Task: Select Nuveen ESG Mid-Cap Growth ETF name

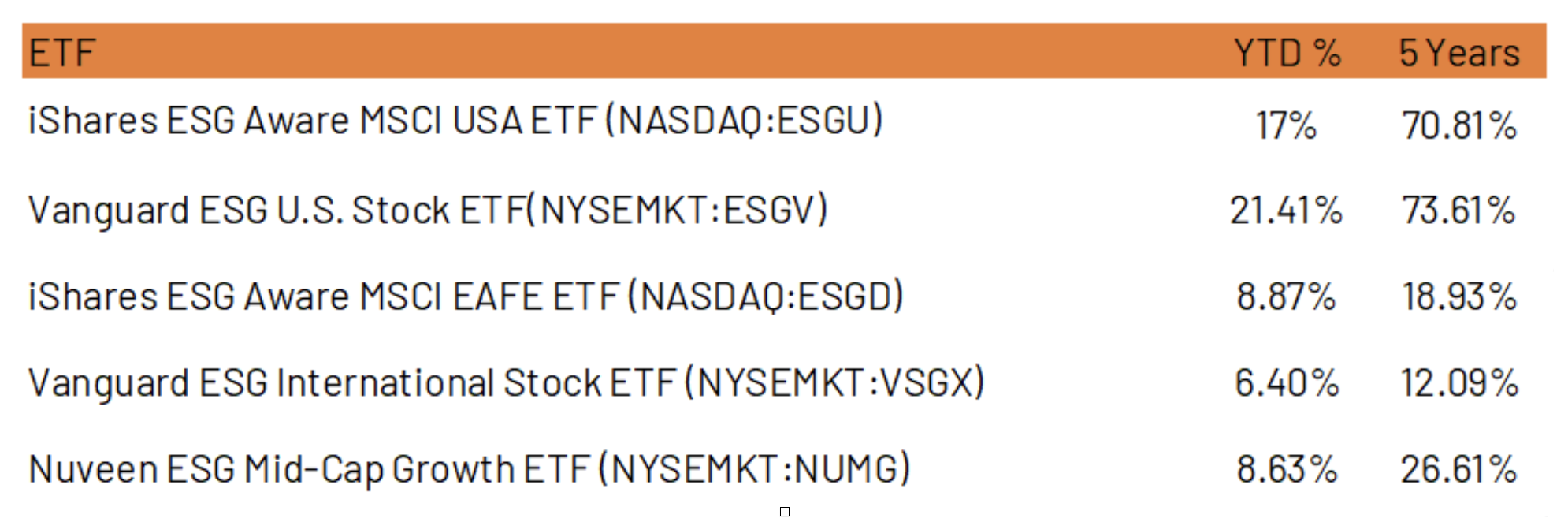Action: click(x=470, y=469)
